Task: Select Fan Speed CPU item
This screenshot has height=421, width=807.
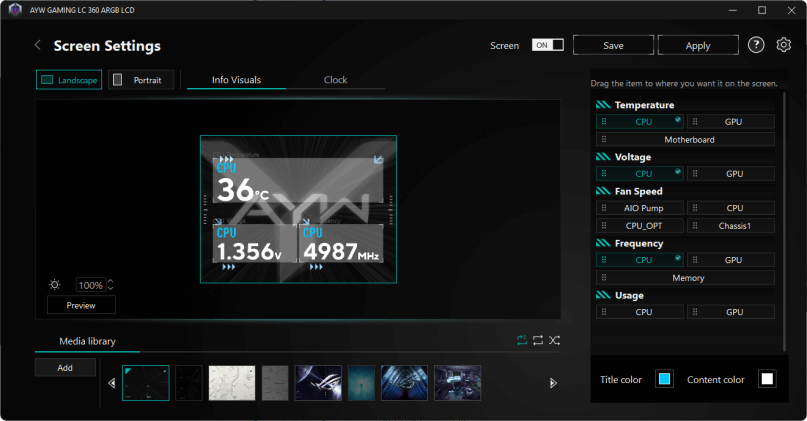Action: [x=731, y=208]
